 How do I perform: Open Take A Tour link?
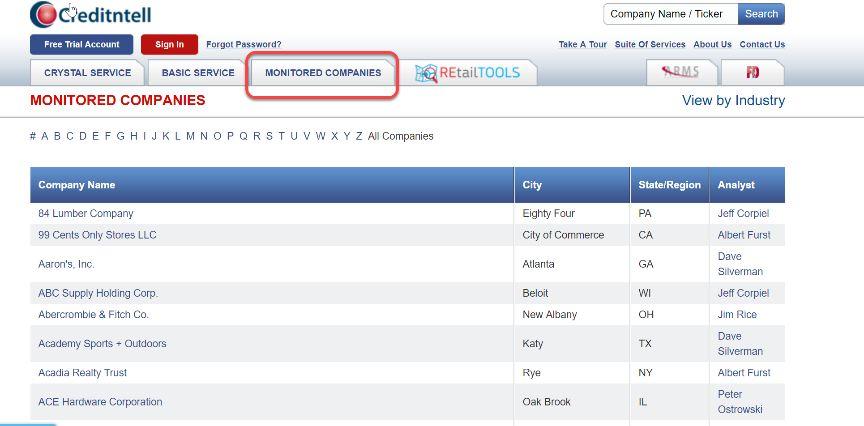[582, 45]
